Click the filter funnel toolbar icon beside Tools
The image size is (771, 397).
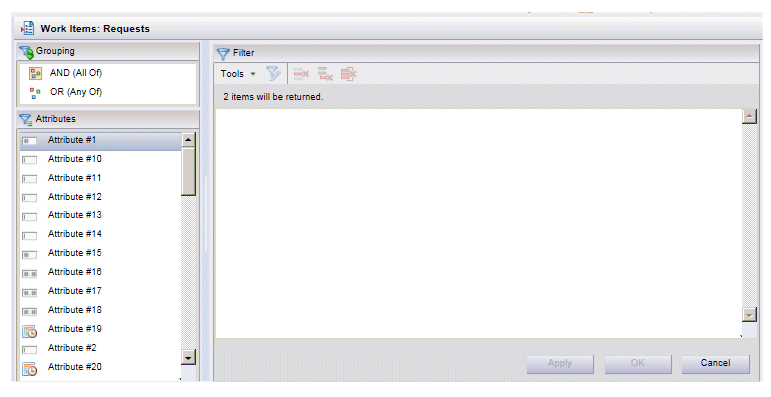(x=273, y=74)
